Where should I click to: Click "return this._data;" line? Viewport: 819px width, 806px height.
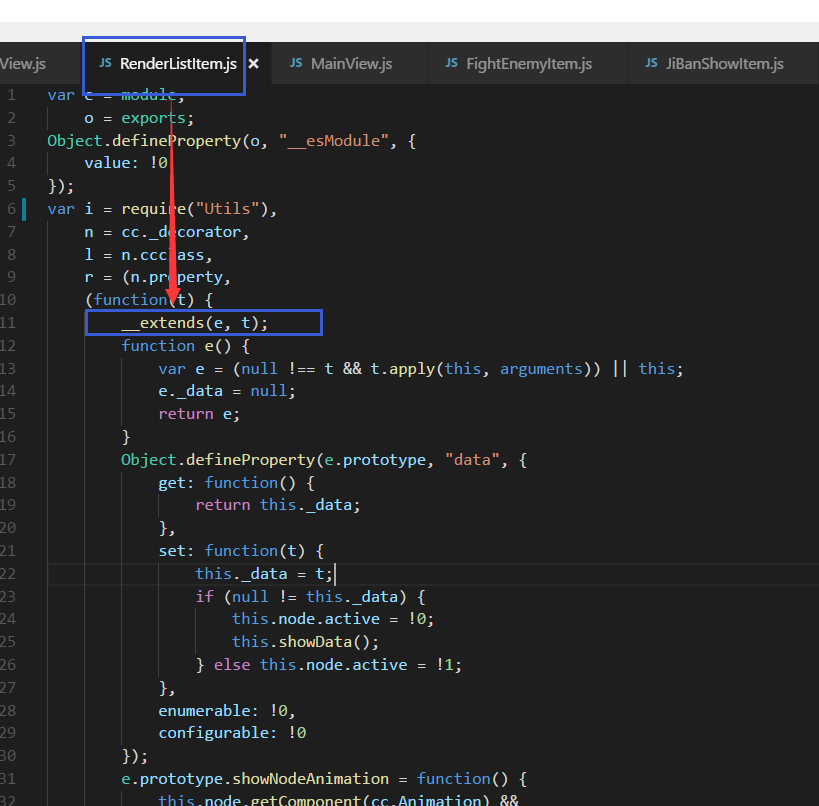(x=278, y=505)
